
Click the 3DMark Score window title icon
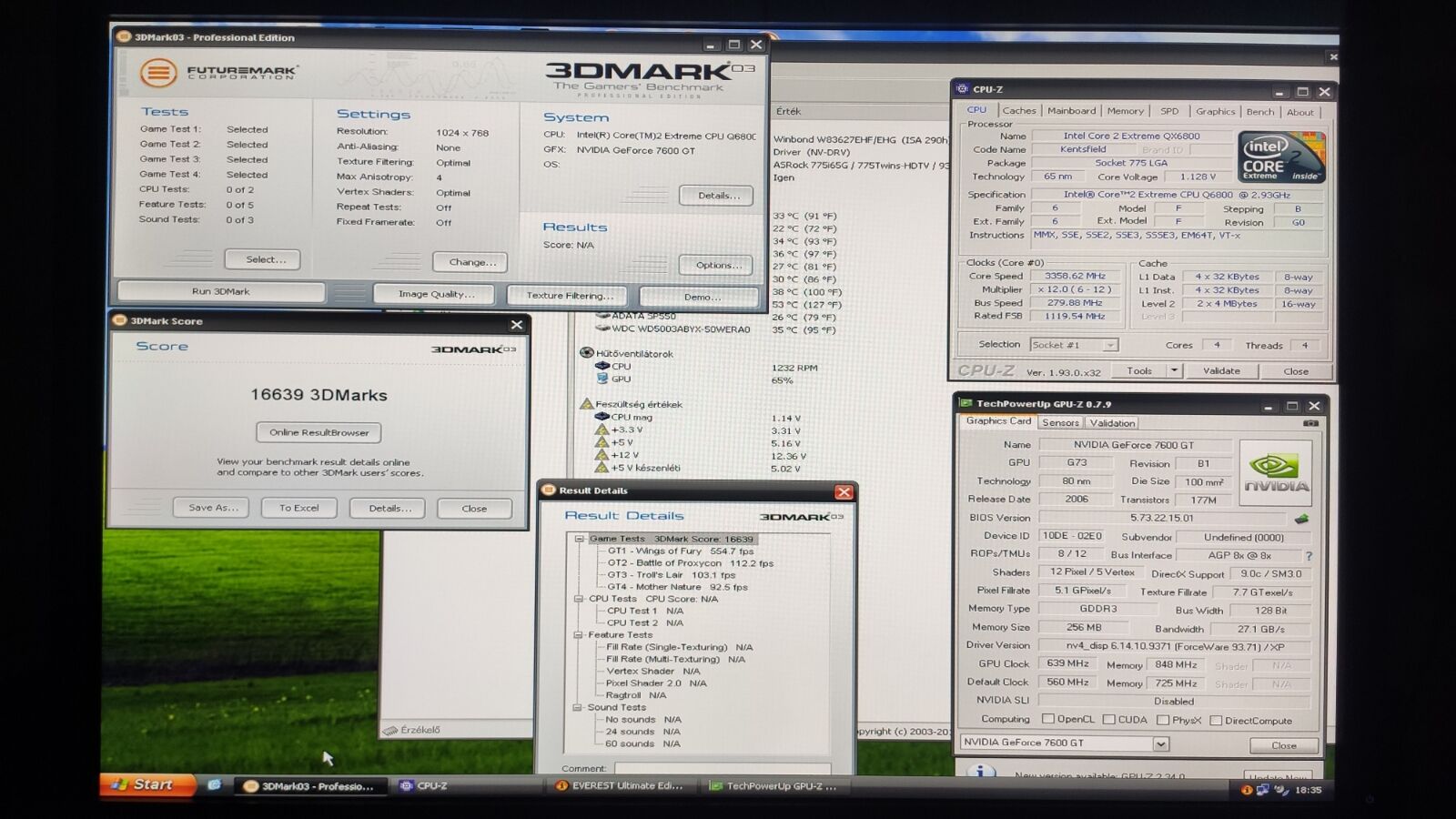(119, 320)
